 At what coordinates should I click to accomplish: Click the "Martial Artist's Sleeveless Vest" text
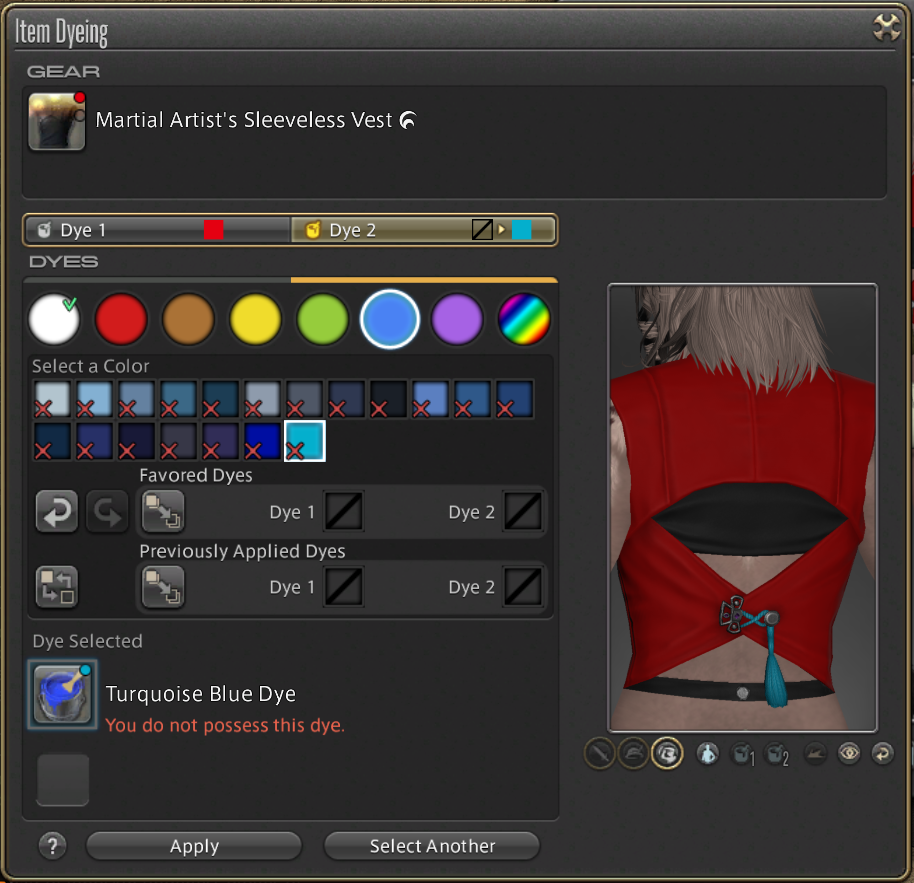point(244,120)
